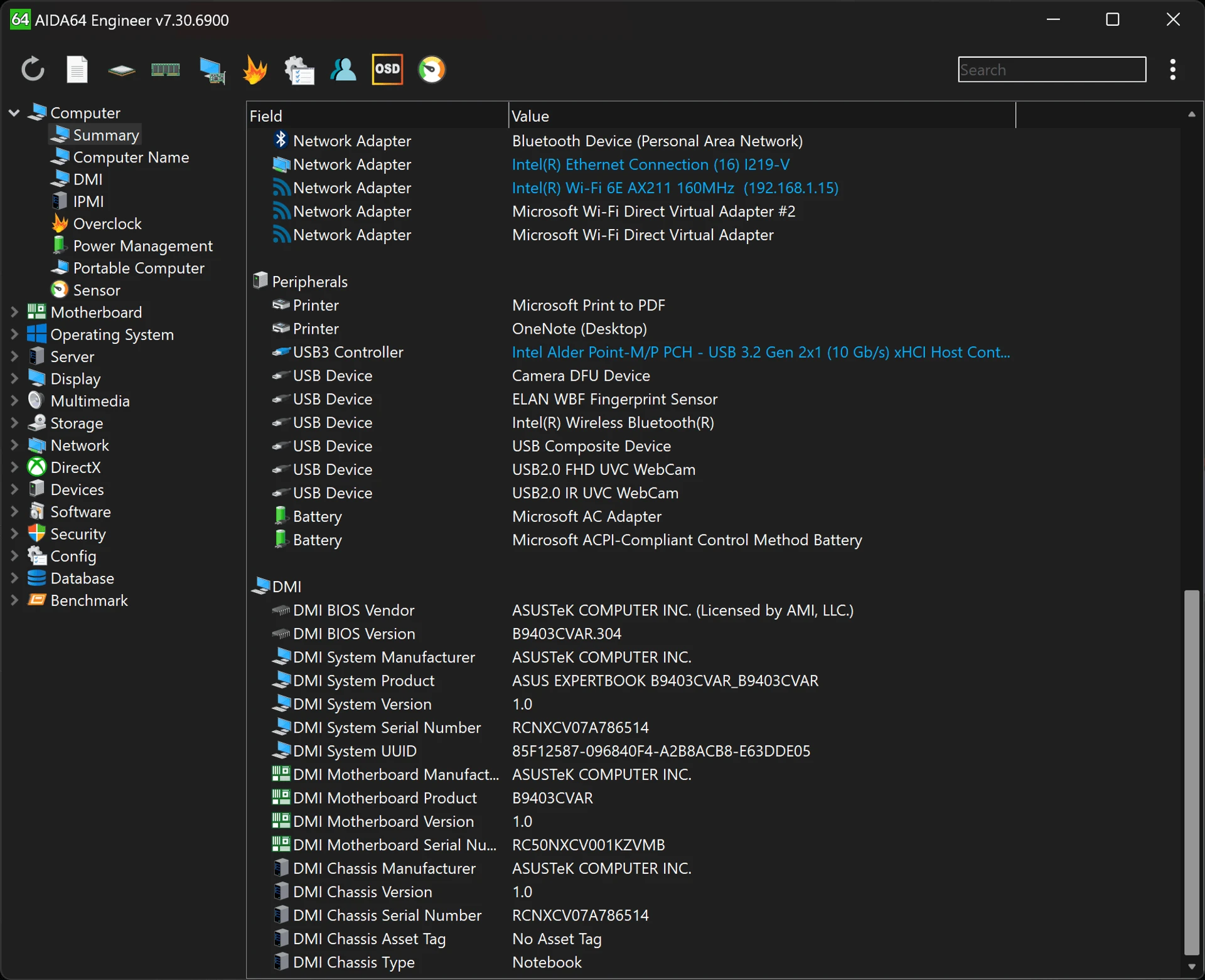Open the Report page icon
The image size is (1205, 980).
[77, 70]
